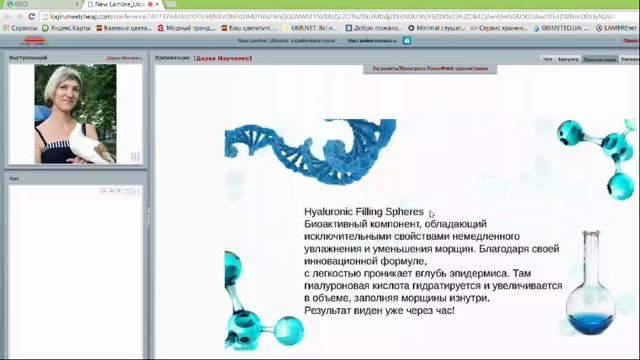Click the bars icon on the webcam panel
The image size is (640, 360).
pyautogui.click(x=135, y=157)
